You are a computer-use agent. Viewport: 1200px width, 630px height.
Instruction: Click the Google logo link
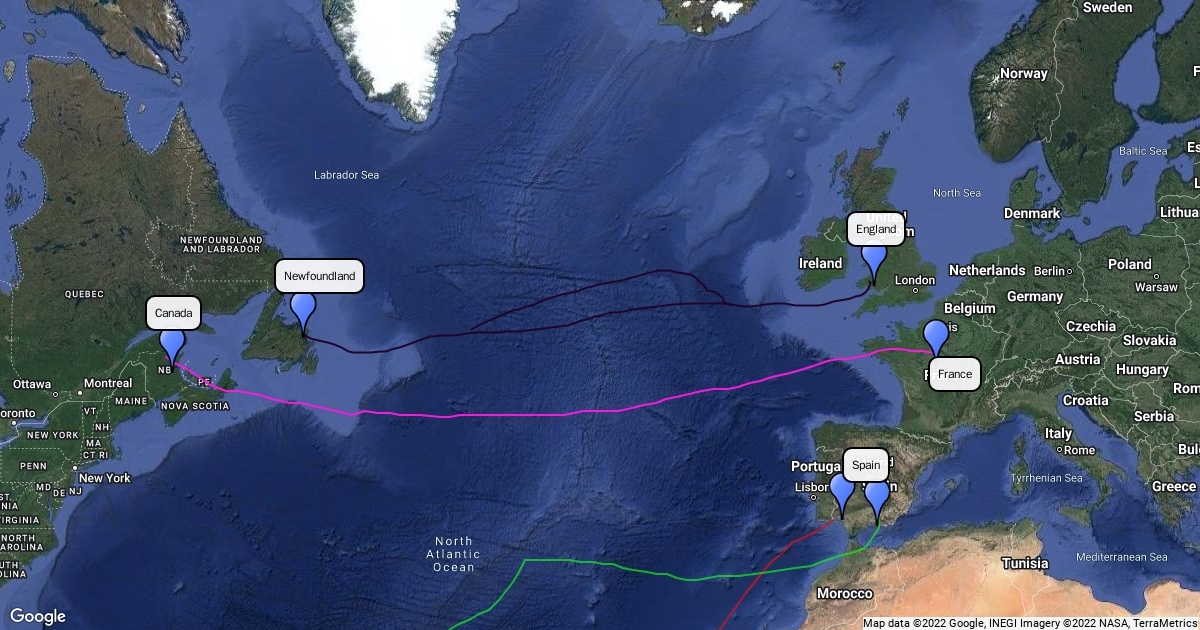coord(38,616)
